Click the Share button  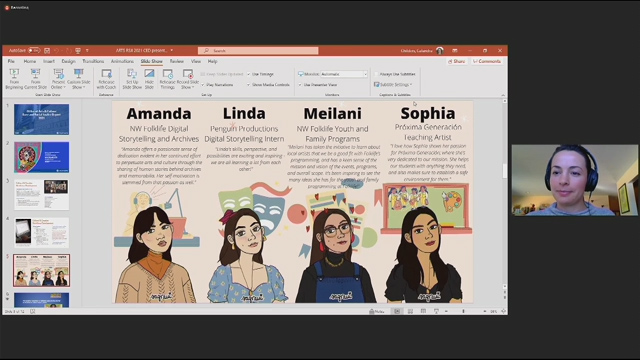(457, 61)
